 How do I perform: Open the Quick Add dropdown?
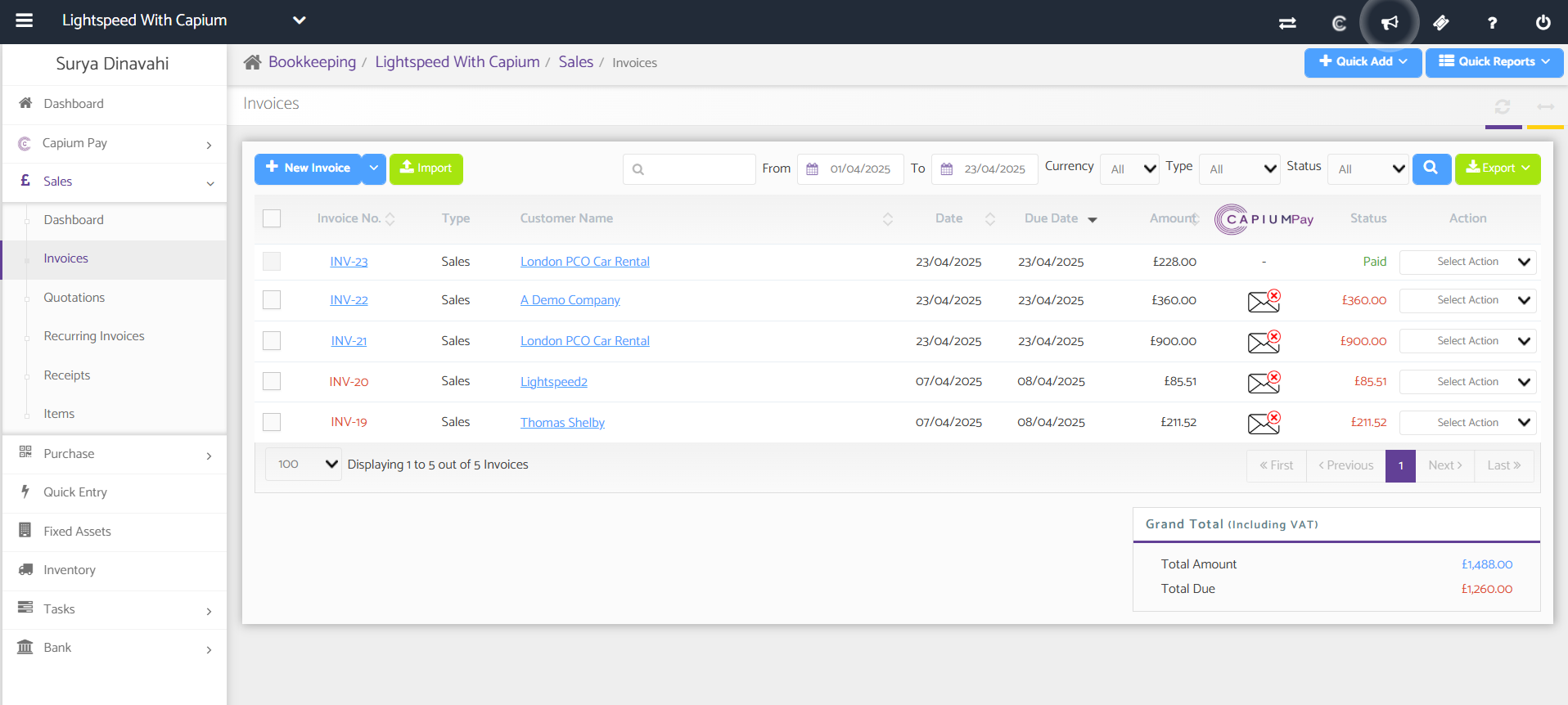1363,62
